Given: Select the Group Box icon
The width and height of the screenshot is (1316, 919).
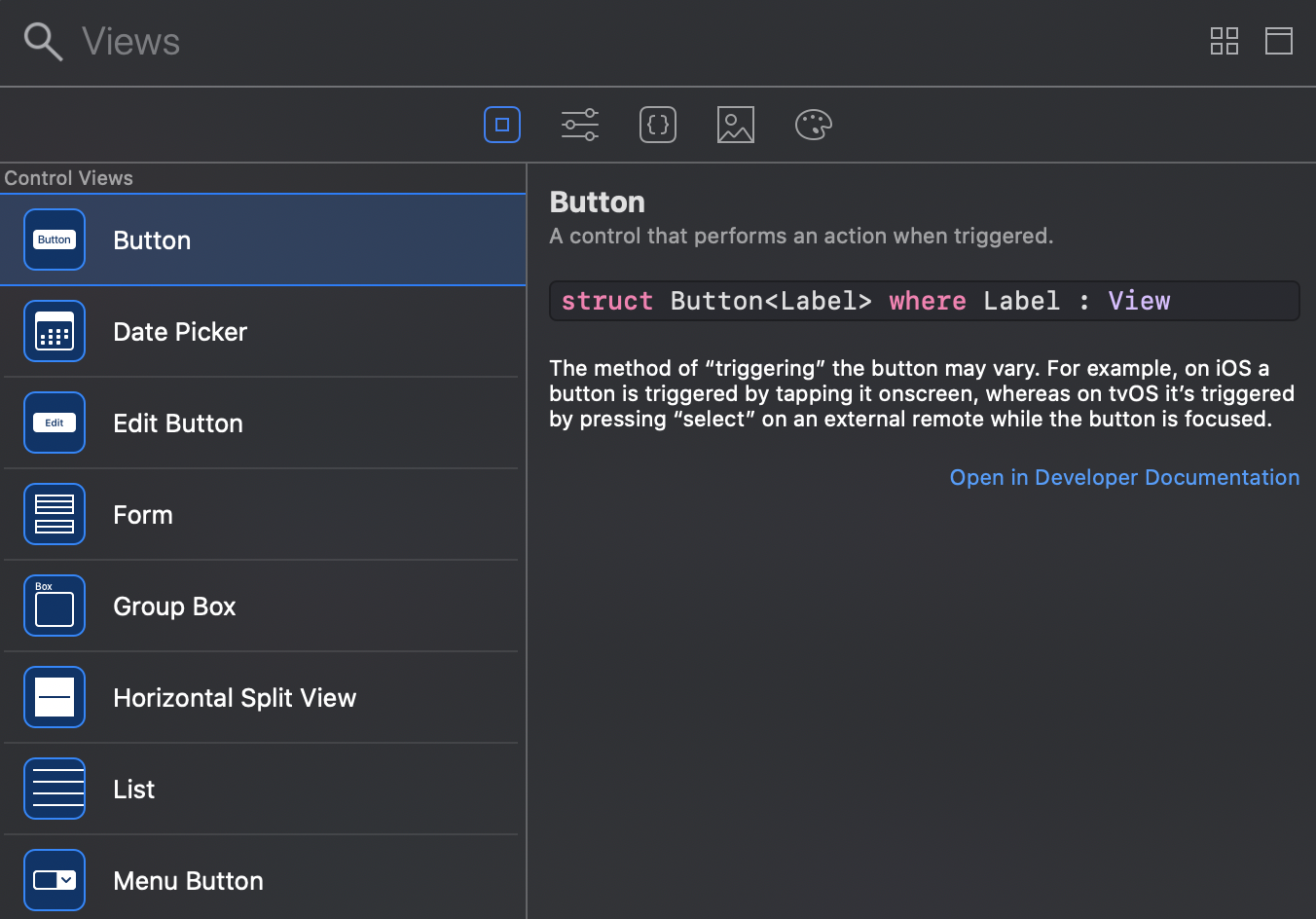Looking at the screenshot, I should [55, 607].
